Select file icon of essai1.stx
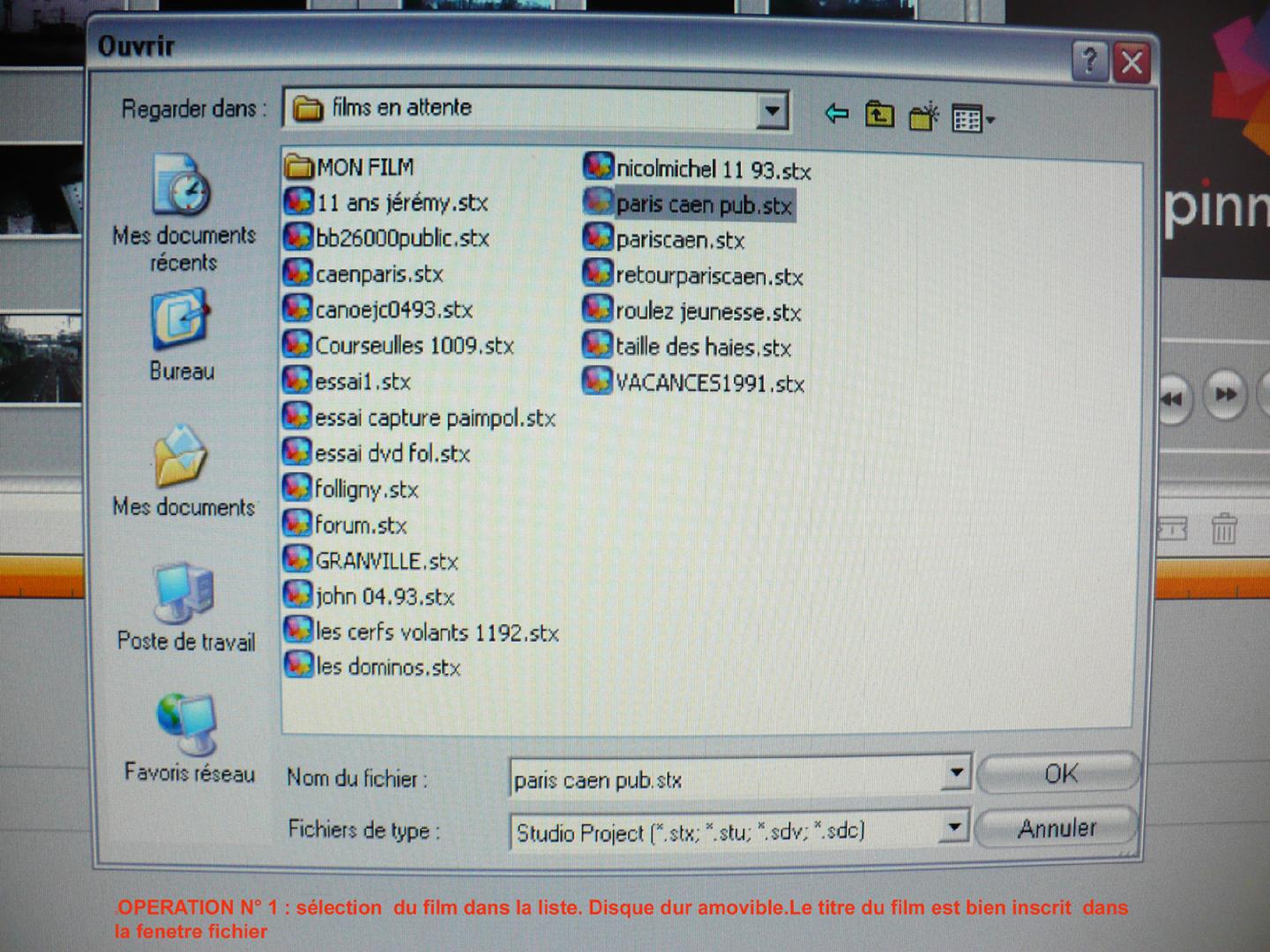Image resolution: width=1270 pixels, height=952 pixels. click(298, 380)
